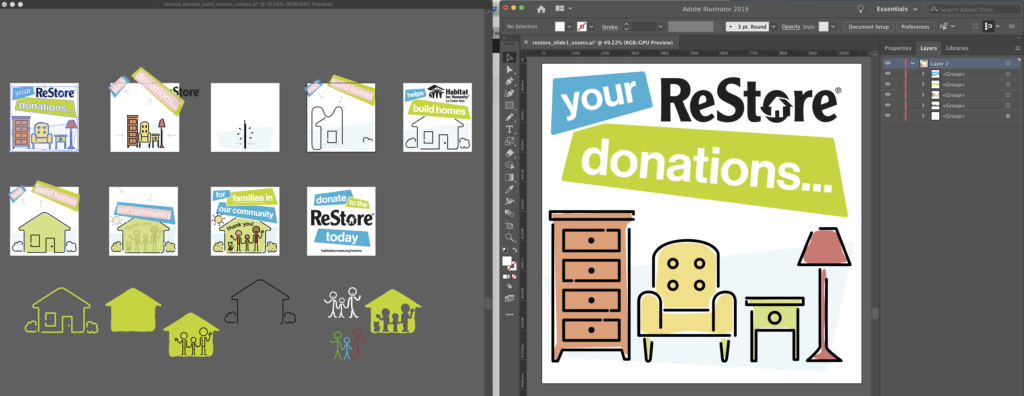Click the Stroke link in control bar

(610, 27)
